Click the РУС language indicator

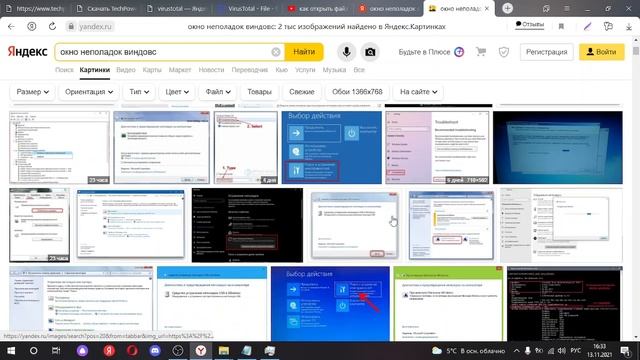(x=576, y=351)
